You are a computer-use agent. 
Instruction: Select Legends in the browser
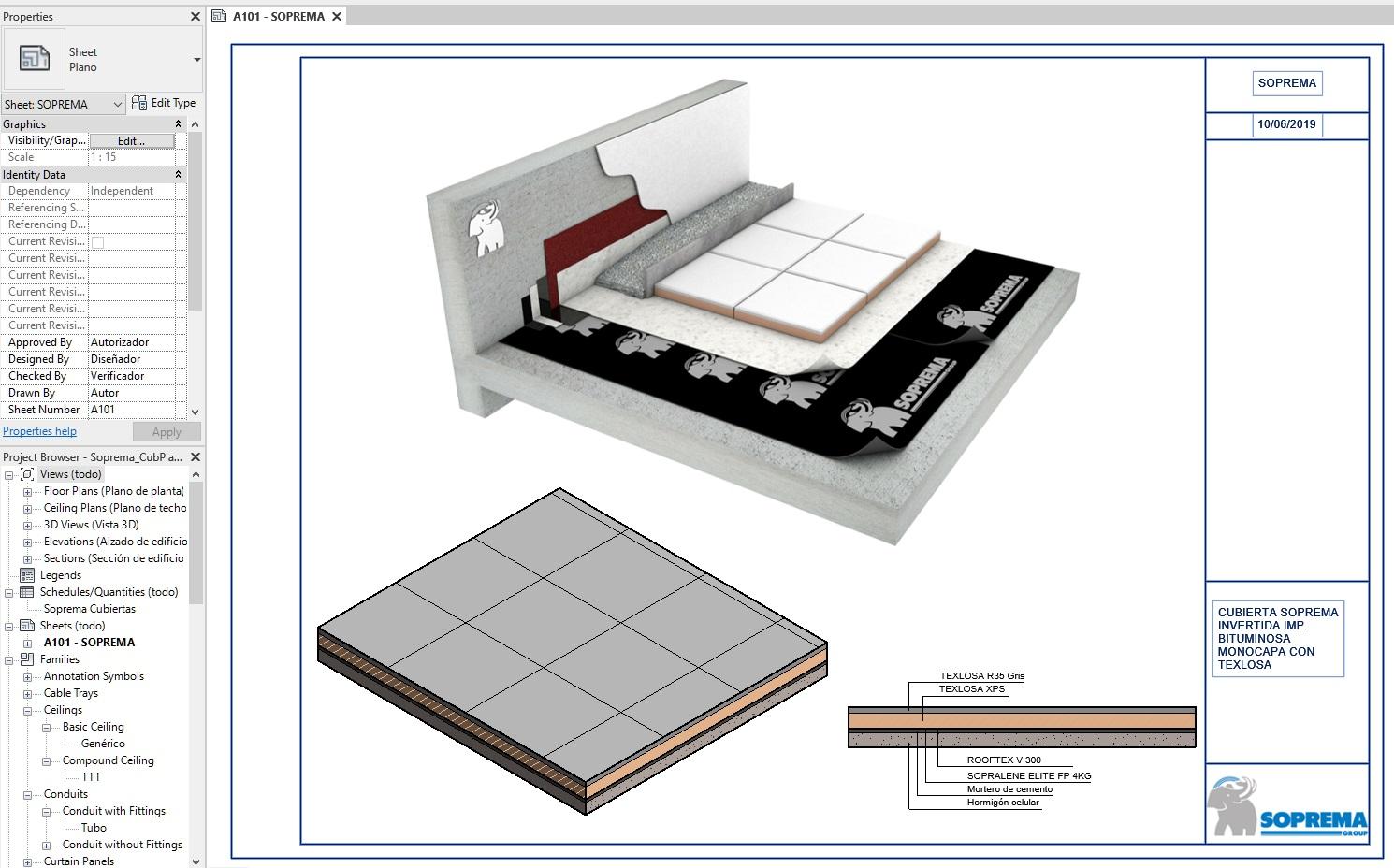pyautogui.click(x=61, y=575)
